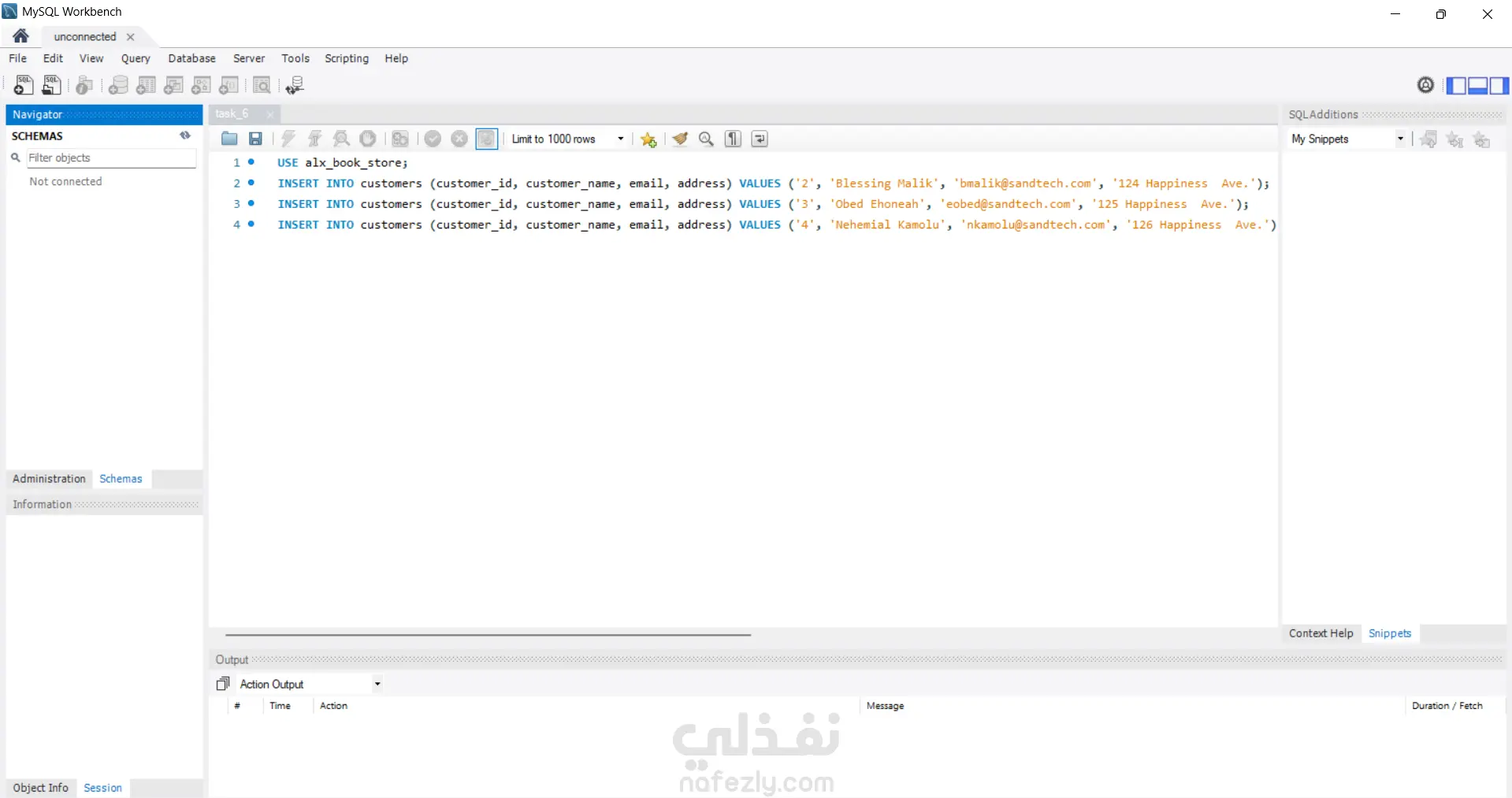Refresh the SCHEMAS list
Viewport: 1512px width, 798px height.
tap(185, 135)
